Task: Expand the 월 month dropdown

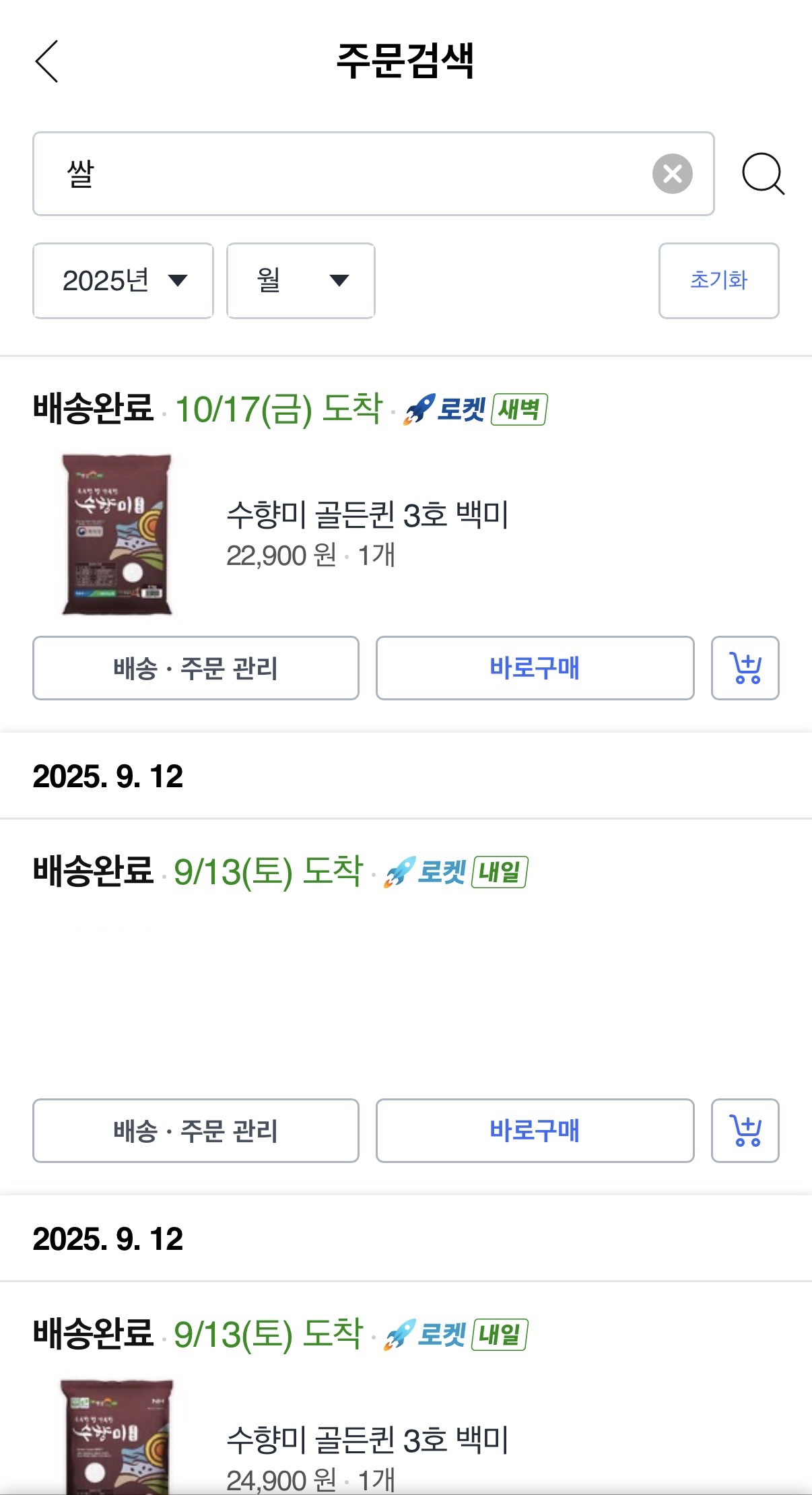Action: point(301,280)
